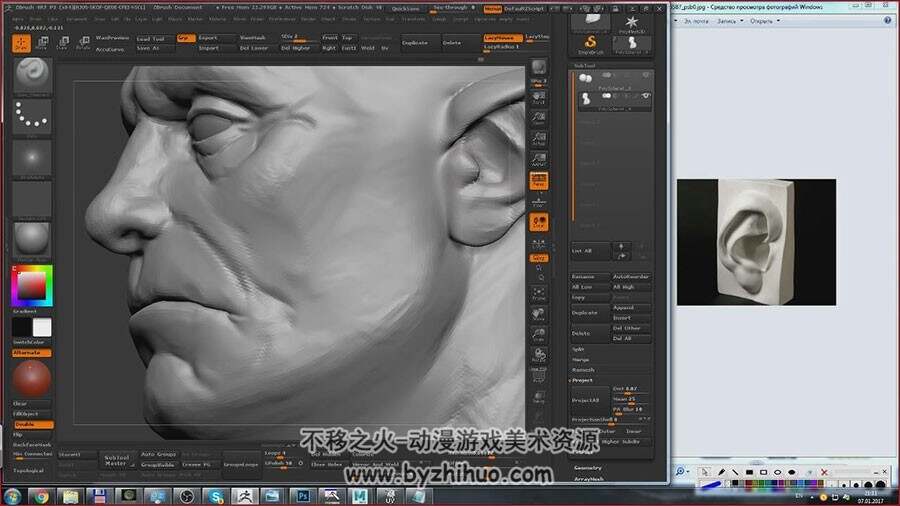Toggle Perspective orange button in right shelf
The image size is (900, 506).
pos(538,181)
